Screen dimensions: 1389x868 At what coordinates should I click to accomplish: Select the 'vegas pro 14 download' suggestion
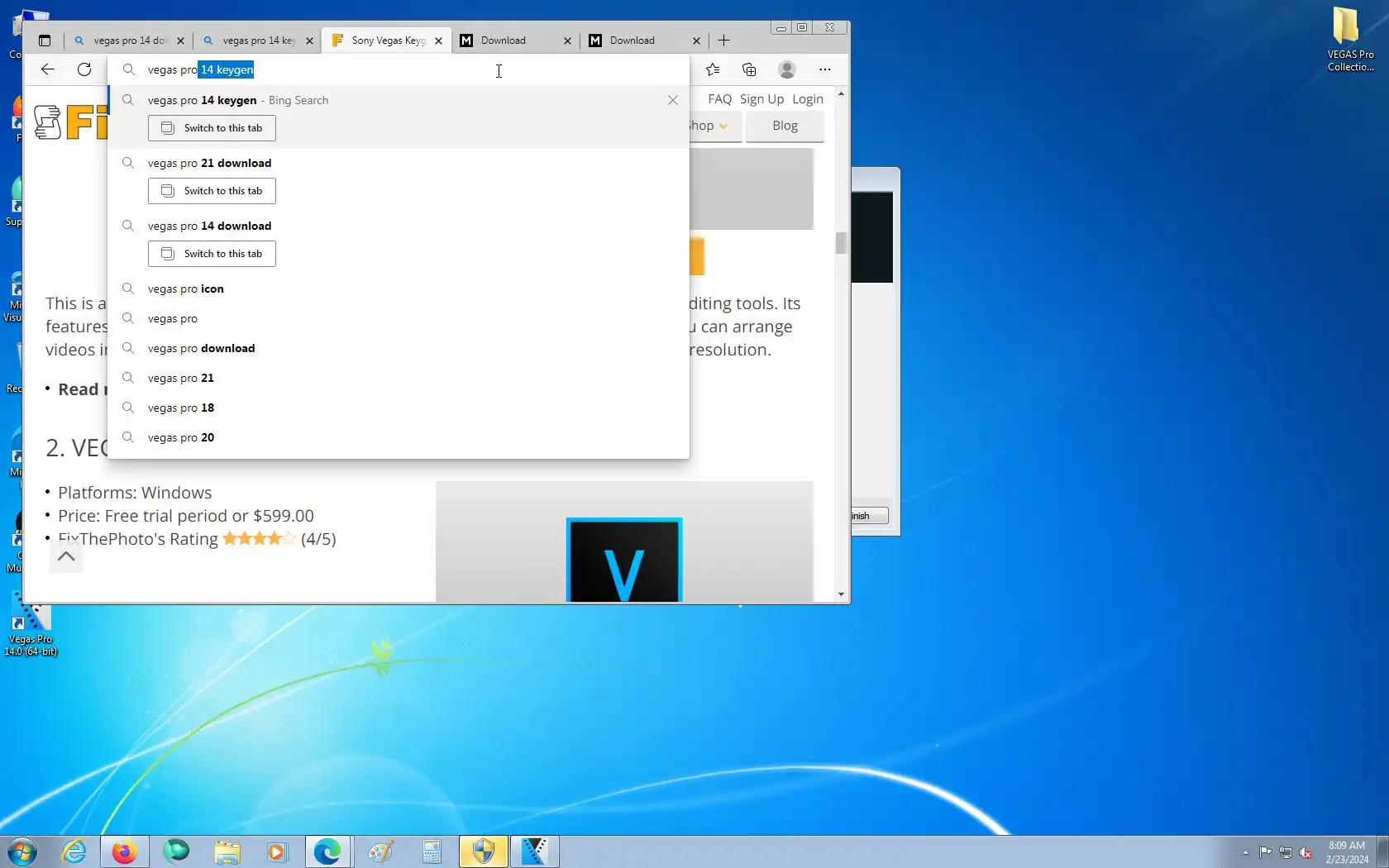point(399,226)
